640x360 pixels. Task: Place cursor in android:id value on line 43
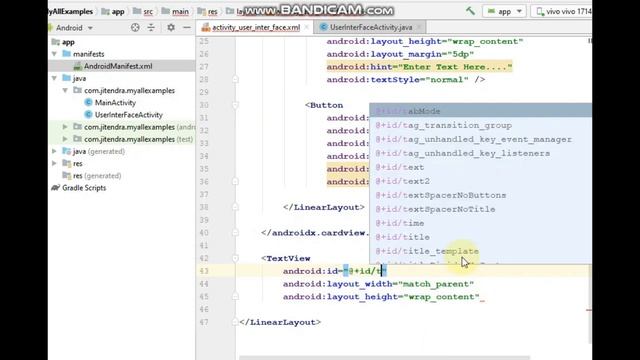tap(365, 271)
